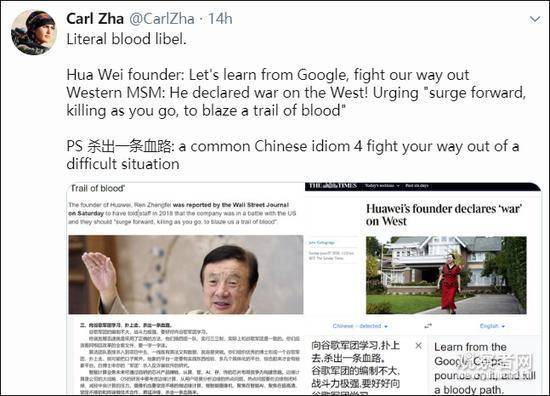The image size is (550, 396).
Task: Open the tweet options chevron menu
Action: tap(535, 19)
